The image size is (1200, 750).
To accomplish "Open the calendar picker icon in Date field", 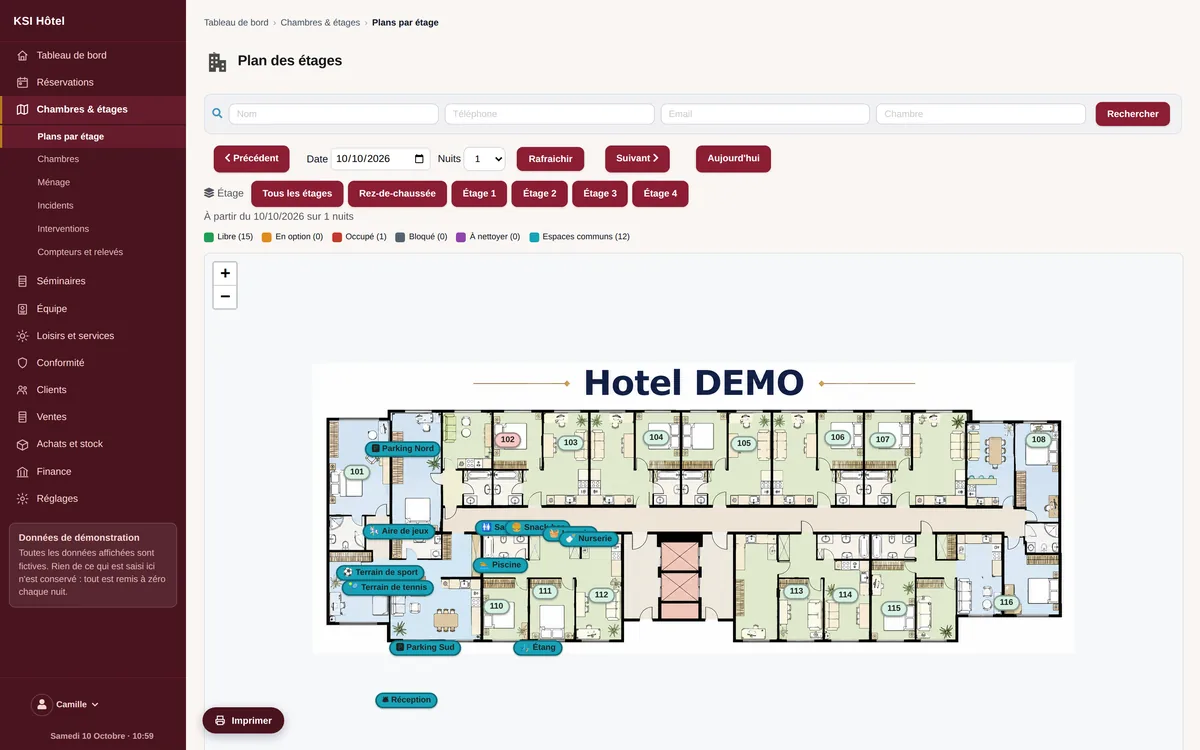I will point(419,159).
